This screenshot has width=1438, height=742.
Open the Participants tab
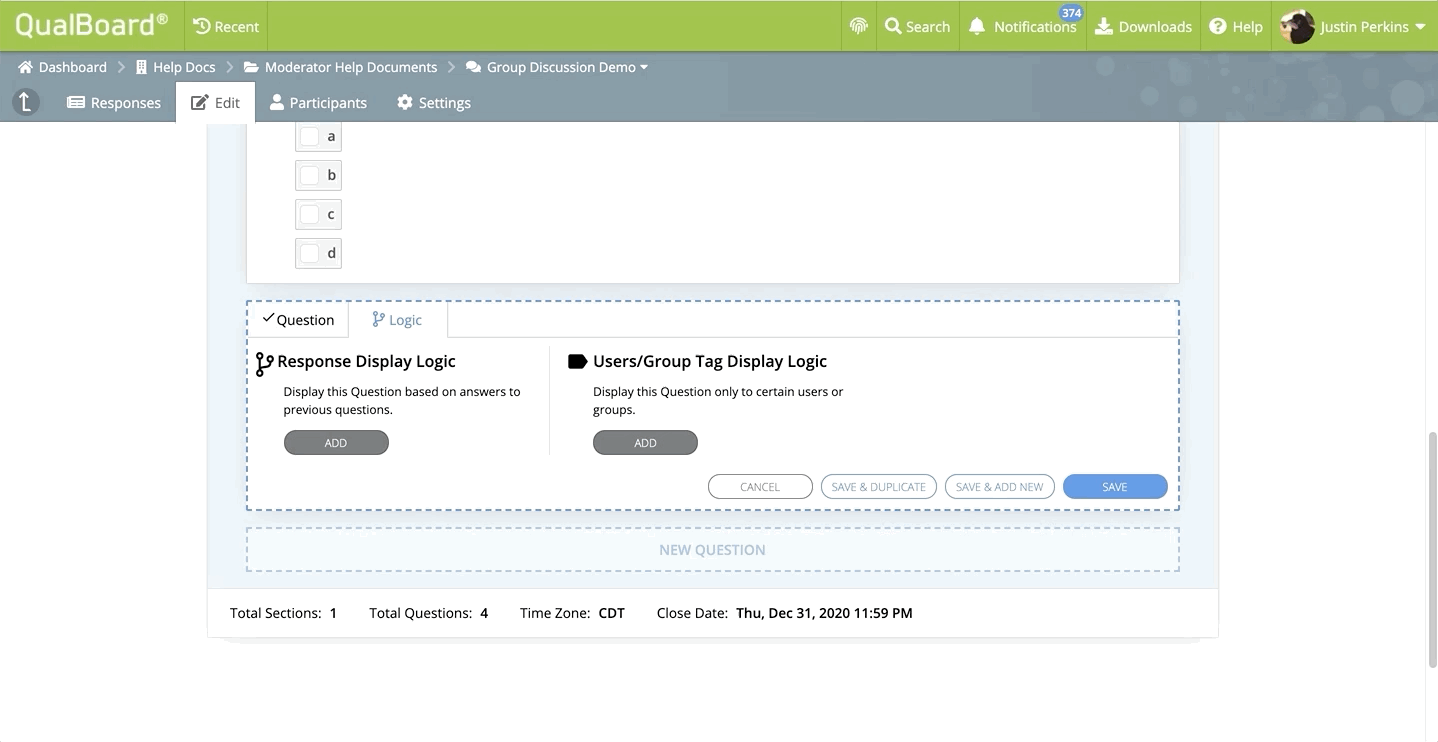(318, 102)
